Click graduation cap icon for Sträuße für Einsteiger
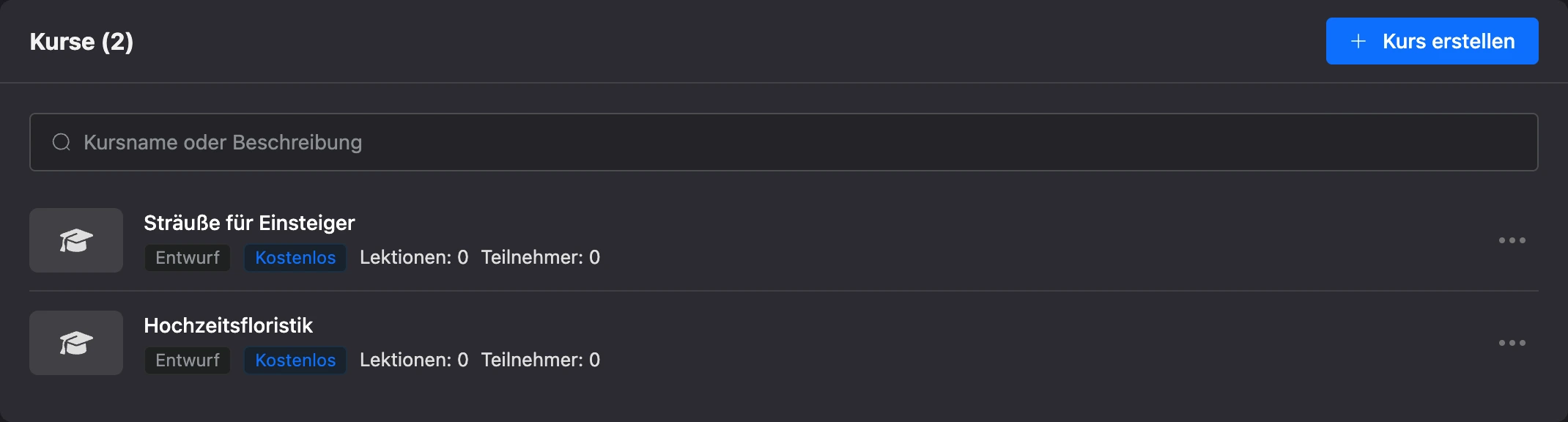 click(x=76, y=240)
